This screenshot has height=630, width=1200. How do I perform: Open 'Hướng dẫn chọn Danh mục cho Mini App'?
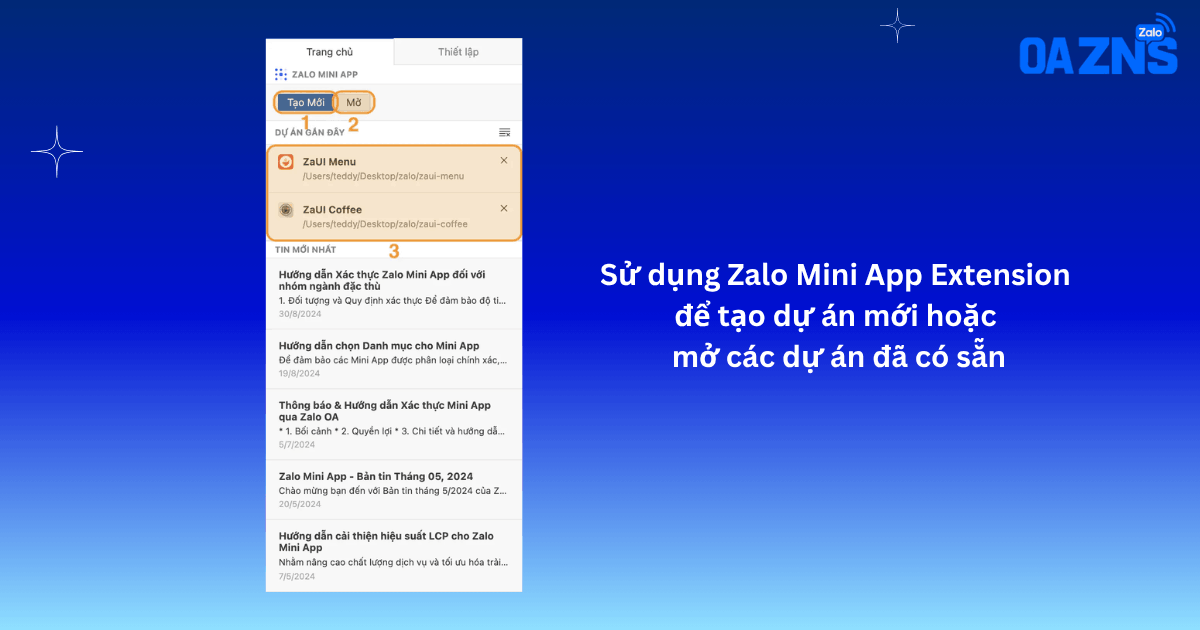point(394,359)
